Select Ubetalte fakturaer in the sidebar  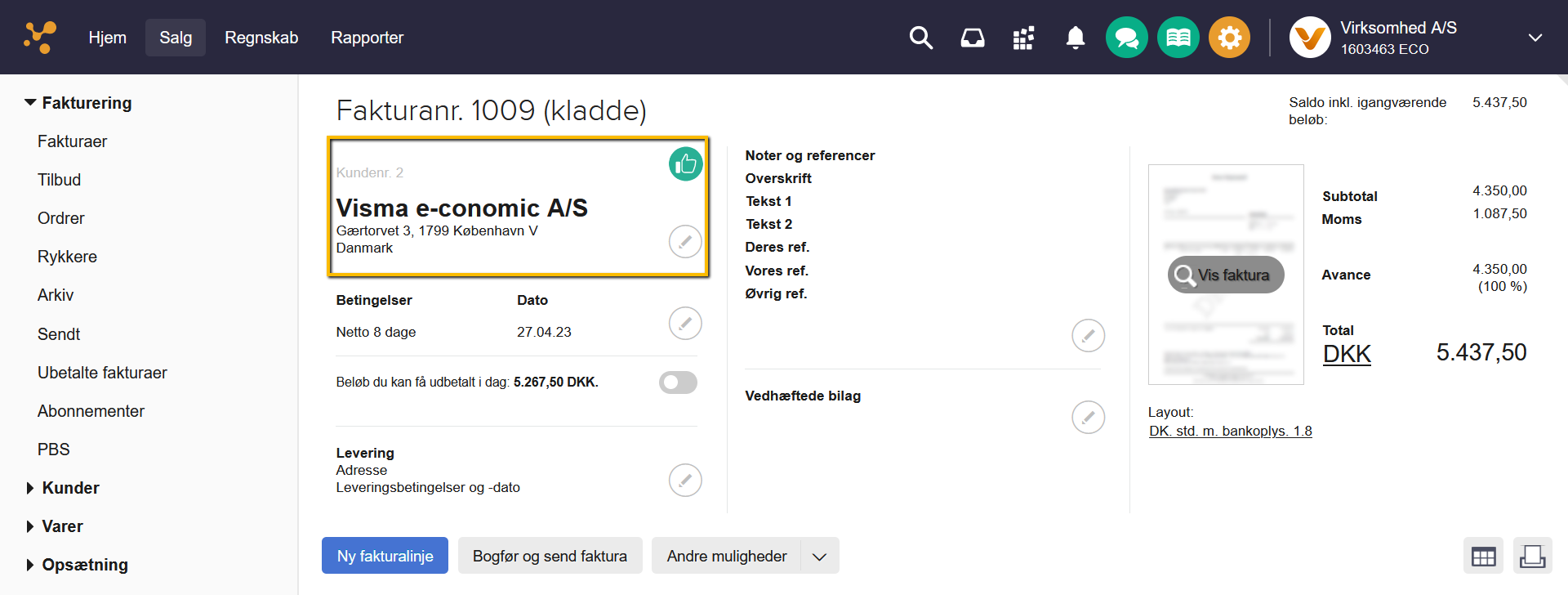102,373
